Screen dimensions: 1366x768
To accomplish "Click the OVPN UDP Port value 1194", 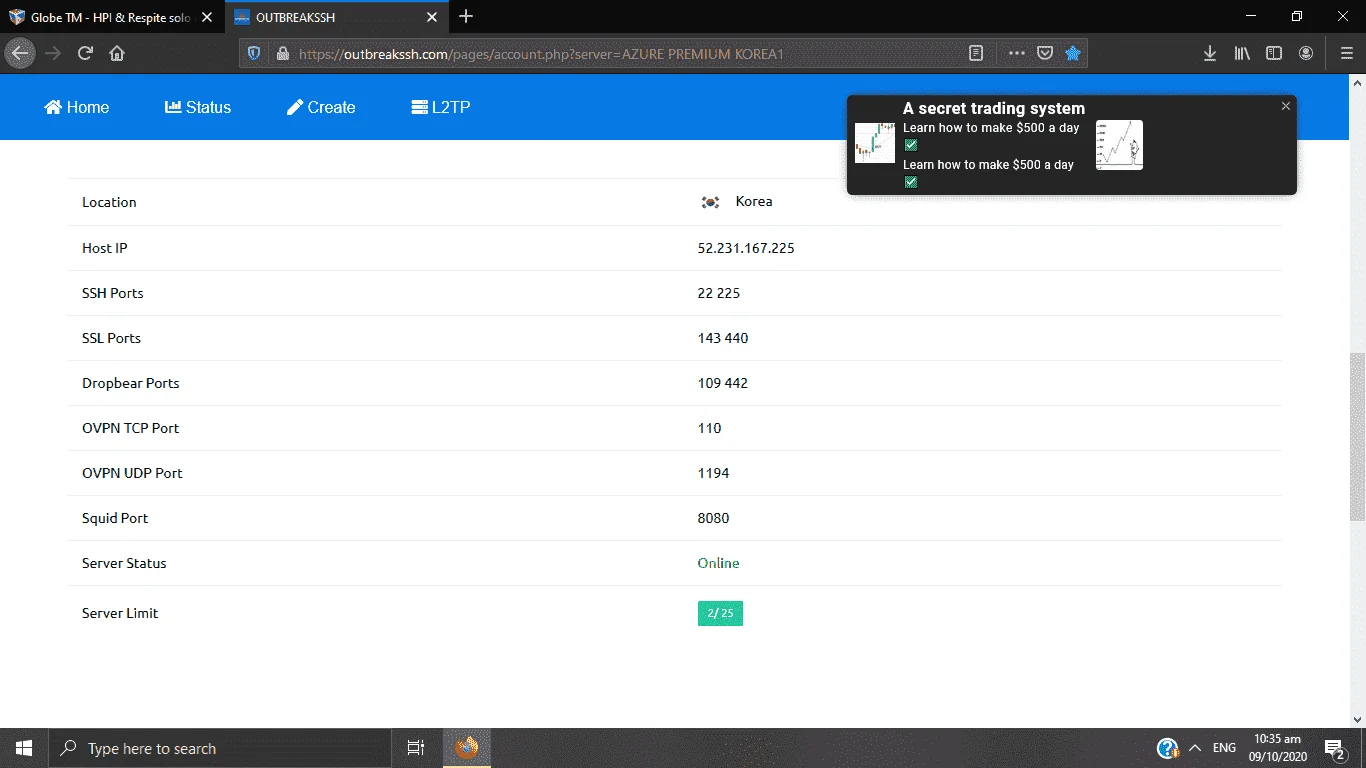I will coord(714,473).
